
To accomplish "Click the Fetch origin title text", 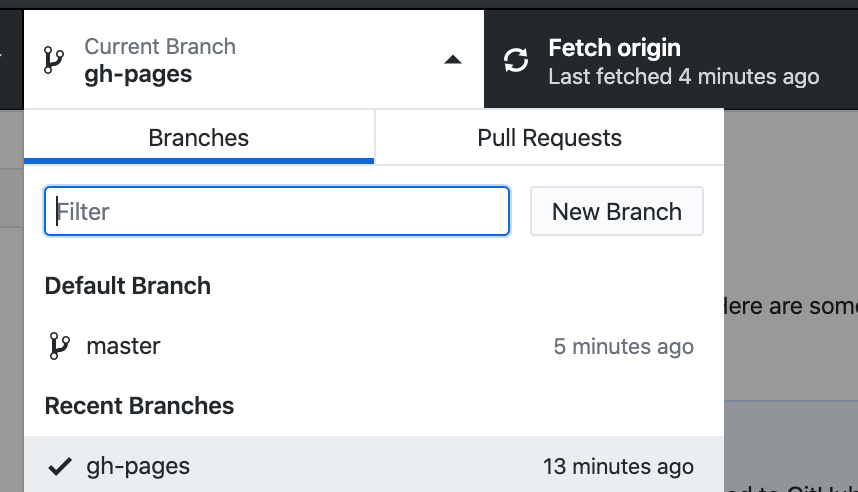I will coord(614,48).
